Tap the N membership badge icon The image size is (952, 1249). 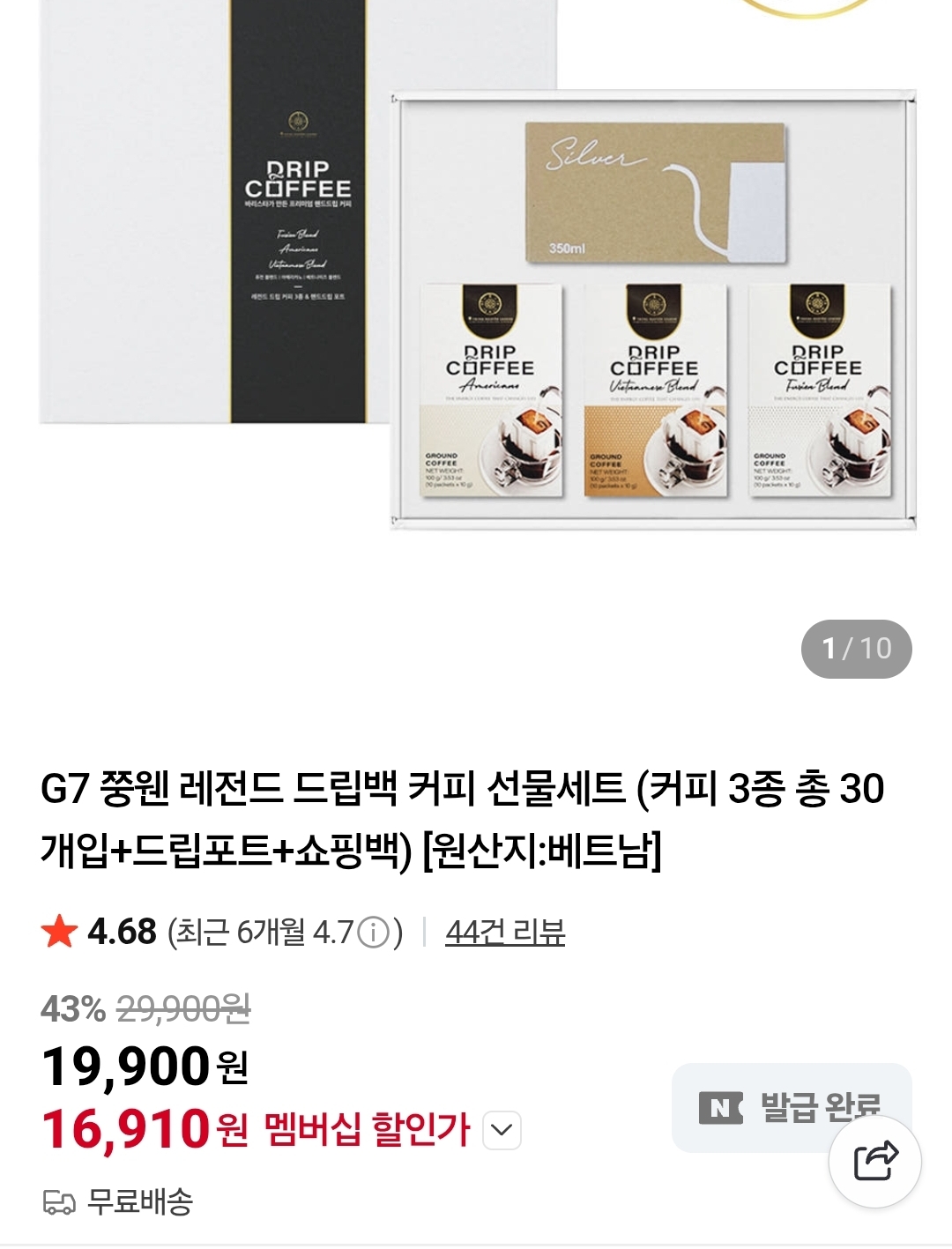coord(721,1108)
